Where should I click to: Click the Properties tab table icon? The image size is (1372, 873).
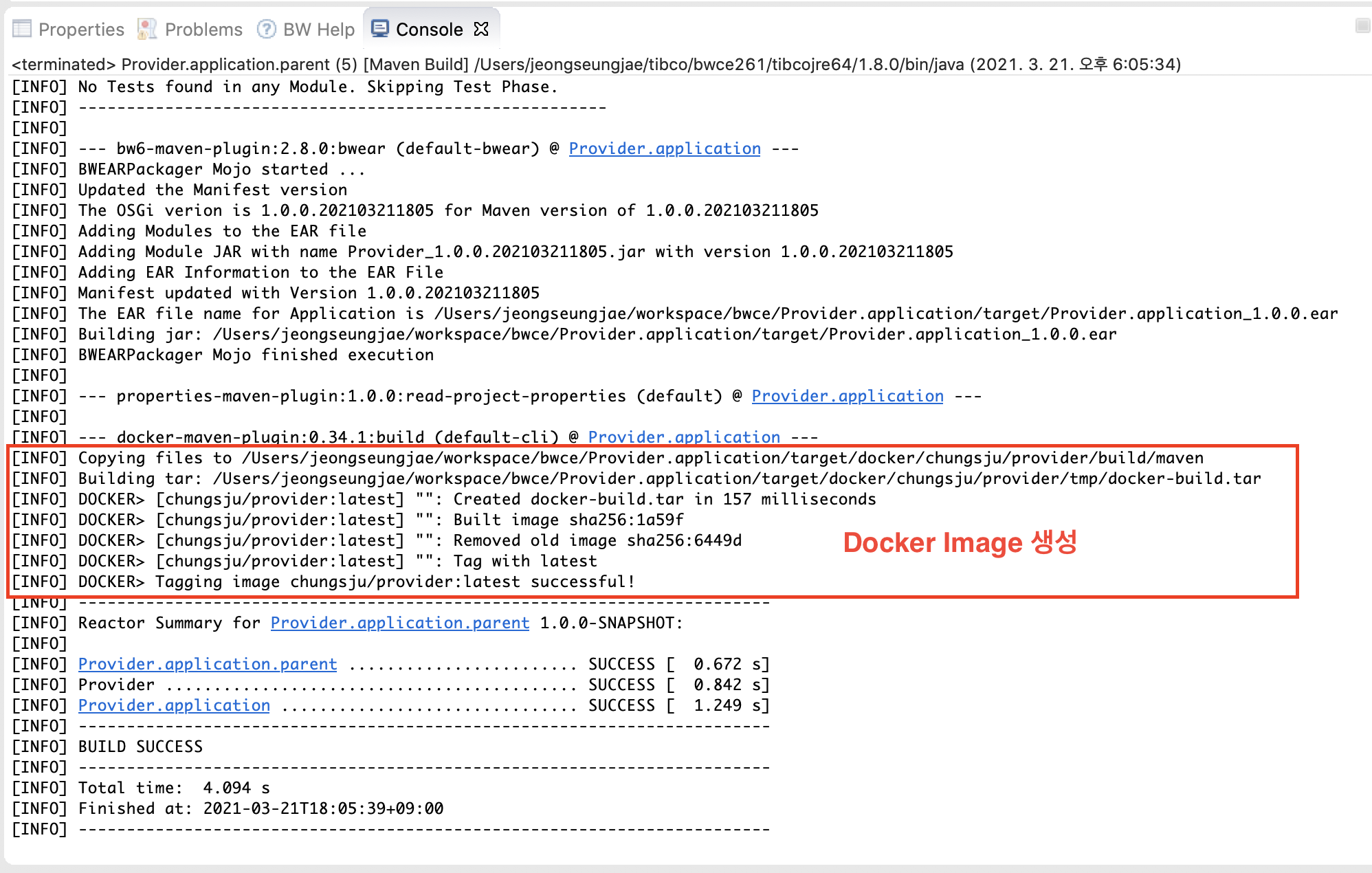pos(22,29)
